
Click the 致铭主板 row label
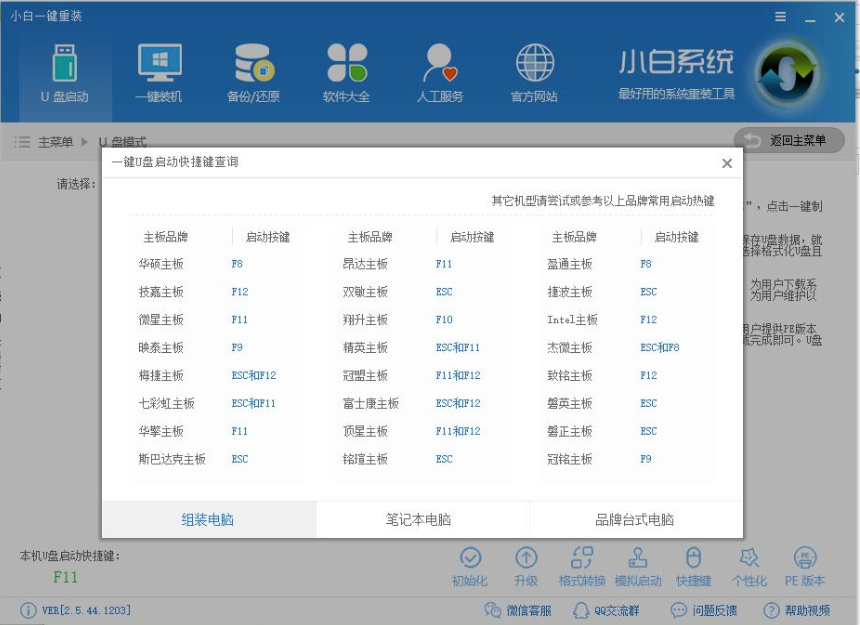coord(570,376)
